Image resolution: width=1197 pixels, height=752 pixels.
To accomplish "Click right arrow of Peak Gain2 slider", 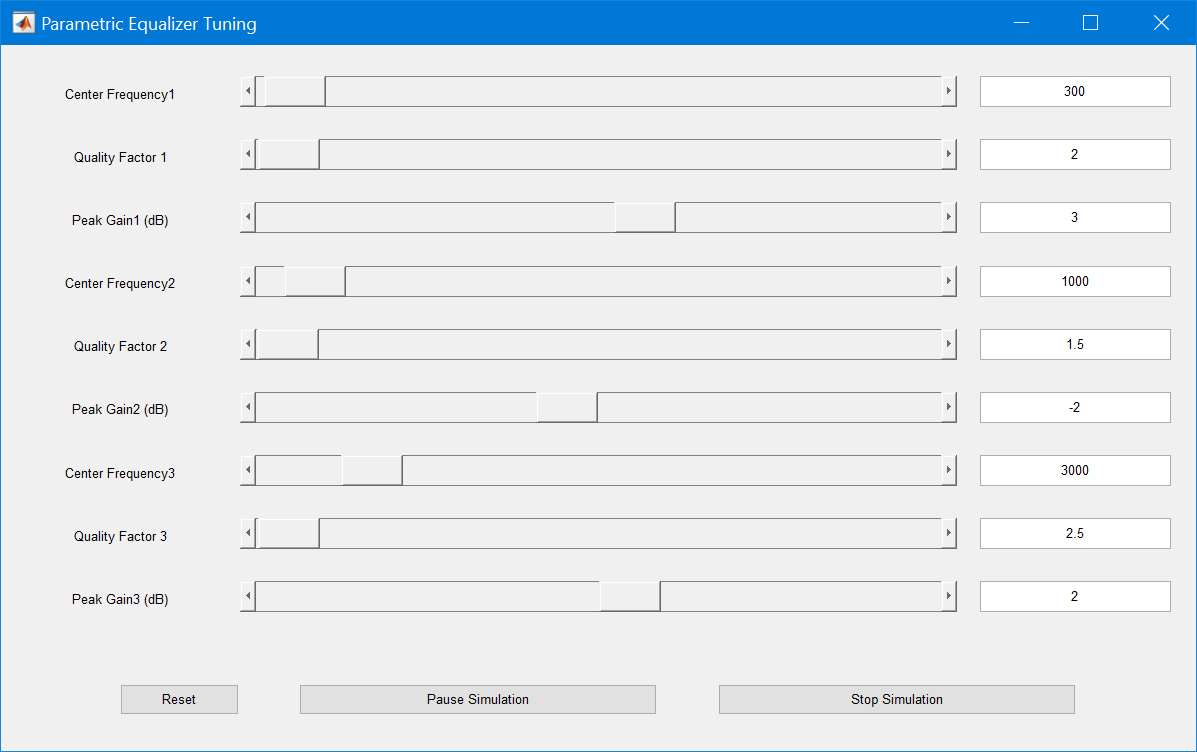I will coord(948,407).
